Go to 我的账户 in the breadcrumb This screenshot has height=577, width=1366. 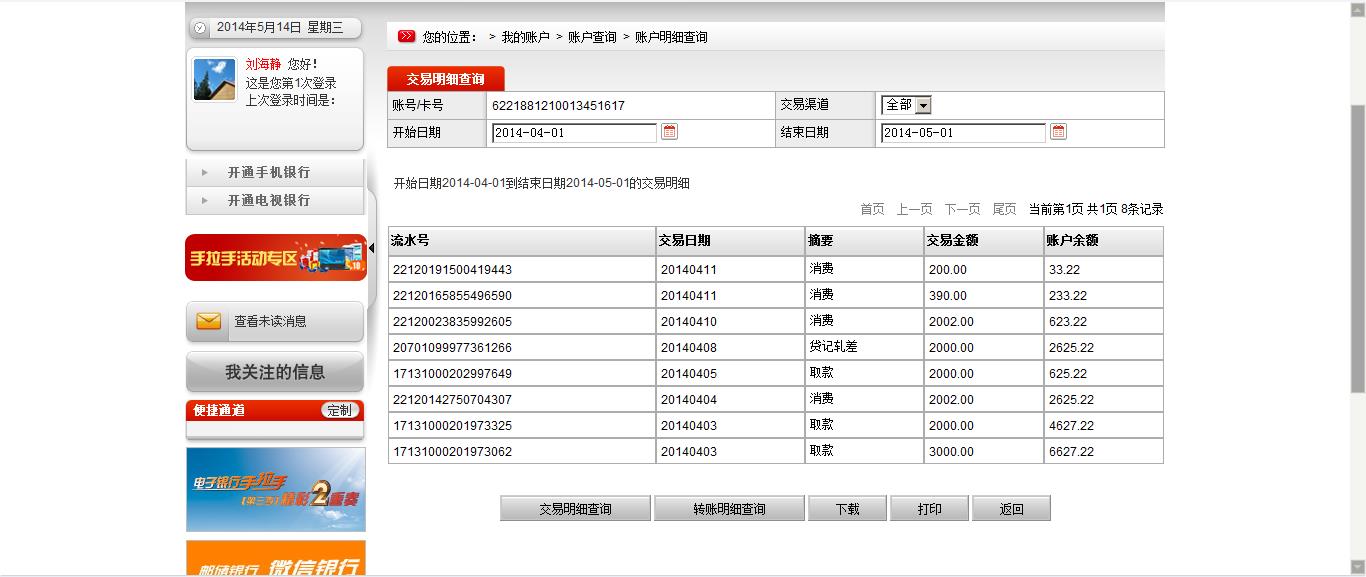click(525, 37)
